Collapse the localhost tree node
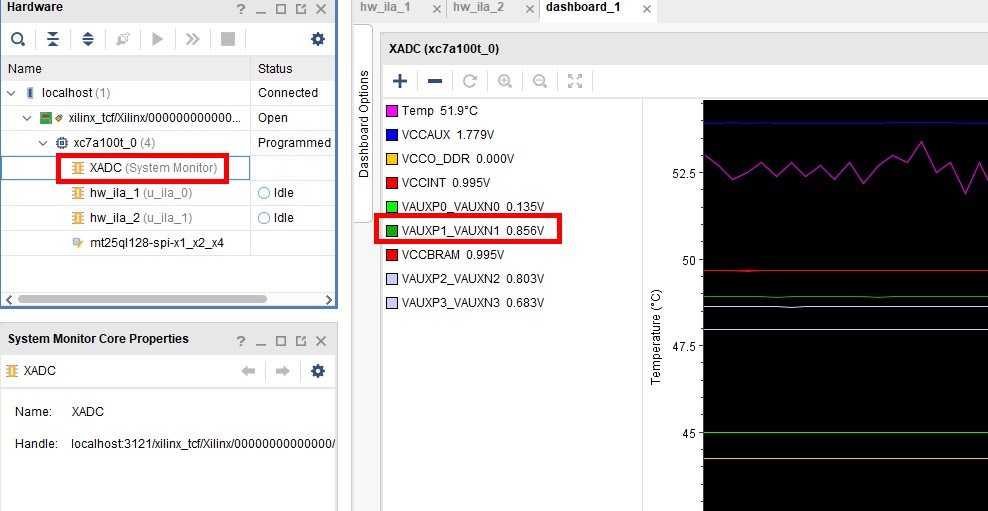The width and height of the screenshot is (988, 511). point(11,93)
